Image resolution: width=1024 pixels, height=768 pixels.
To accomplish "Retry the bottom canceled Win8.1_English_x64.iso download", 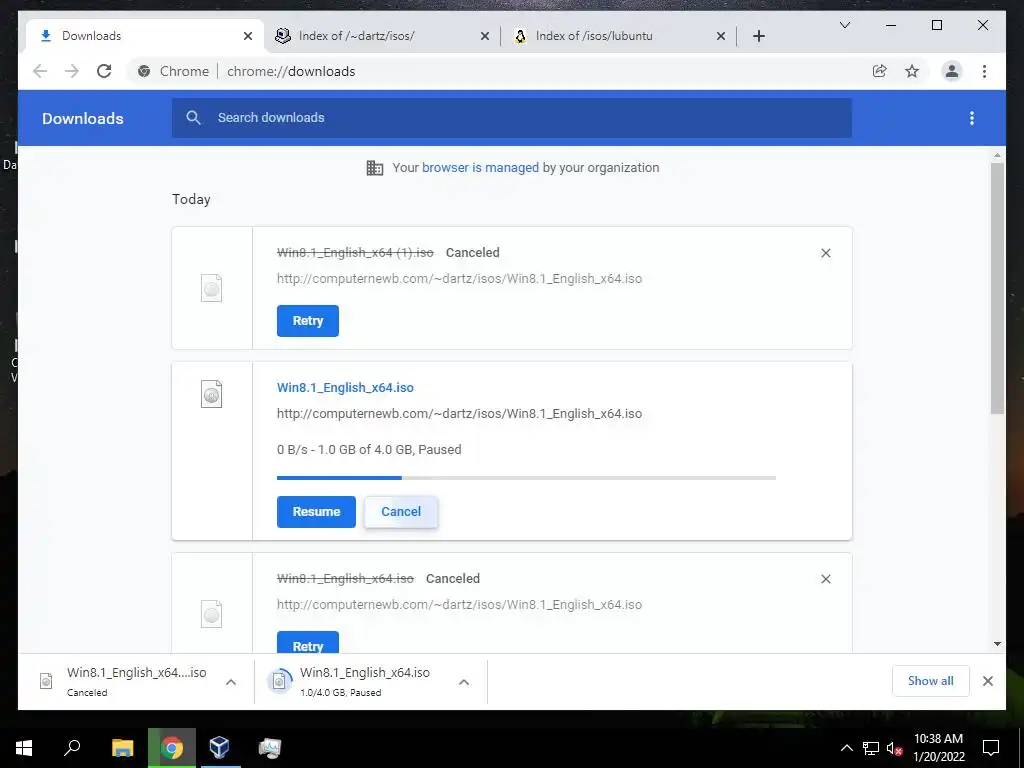I will (x=308, y=643).
